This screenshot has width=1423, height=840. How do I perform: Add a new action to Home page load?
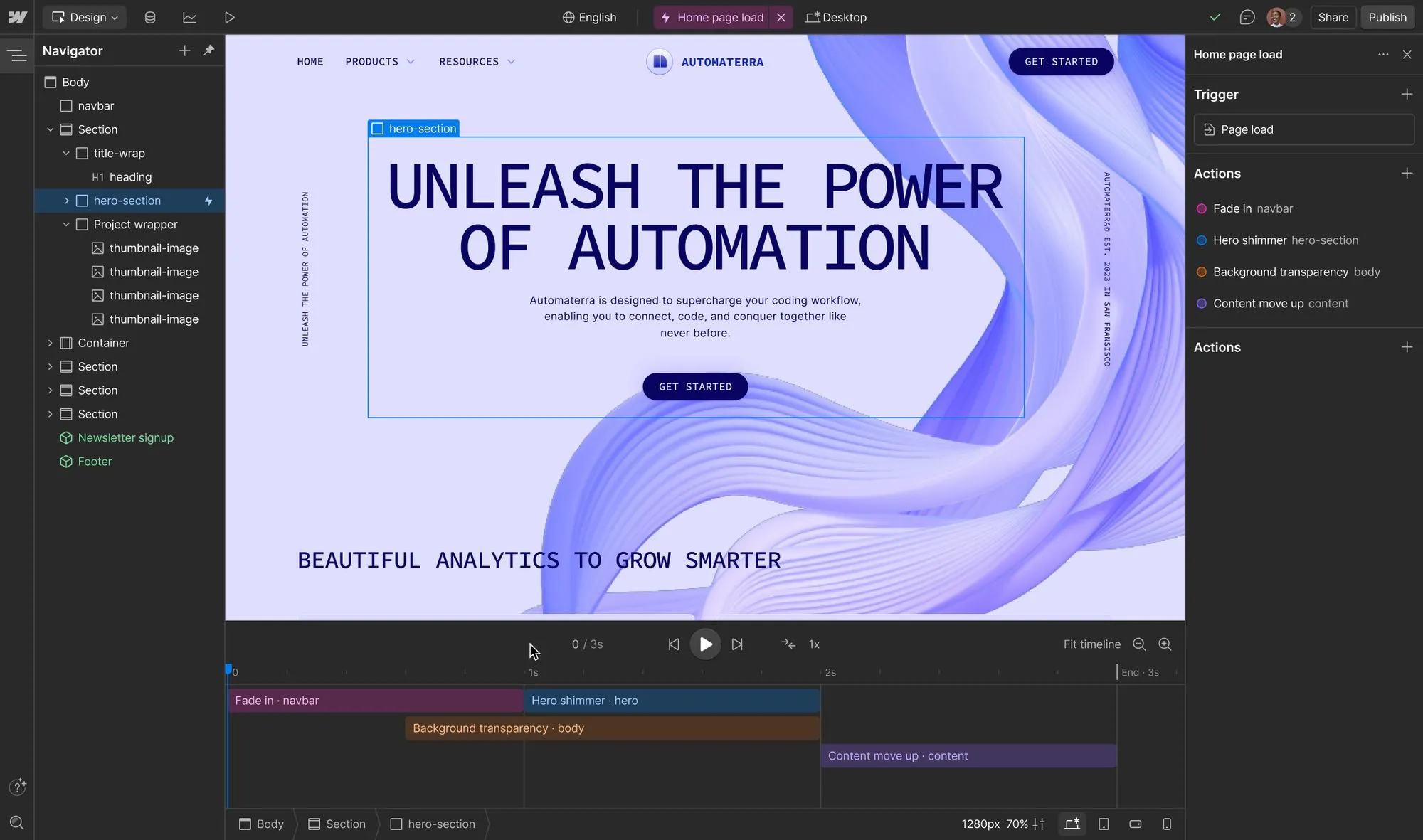tap(1407, 173)
